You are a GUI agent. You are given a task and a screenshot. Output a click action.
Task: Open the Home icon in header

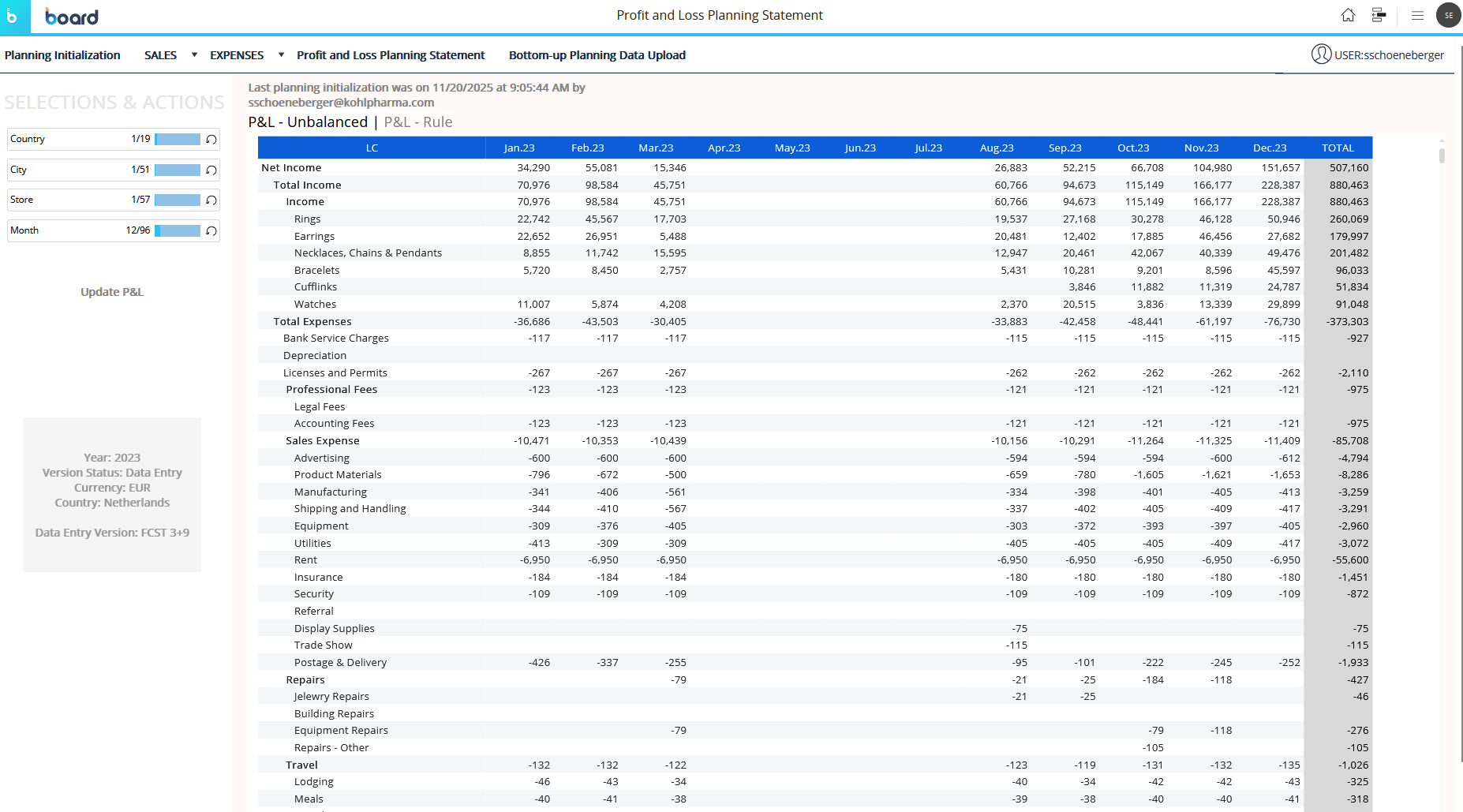(1348, 15)
